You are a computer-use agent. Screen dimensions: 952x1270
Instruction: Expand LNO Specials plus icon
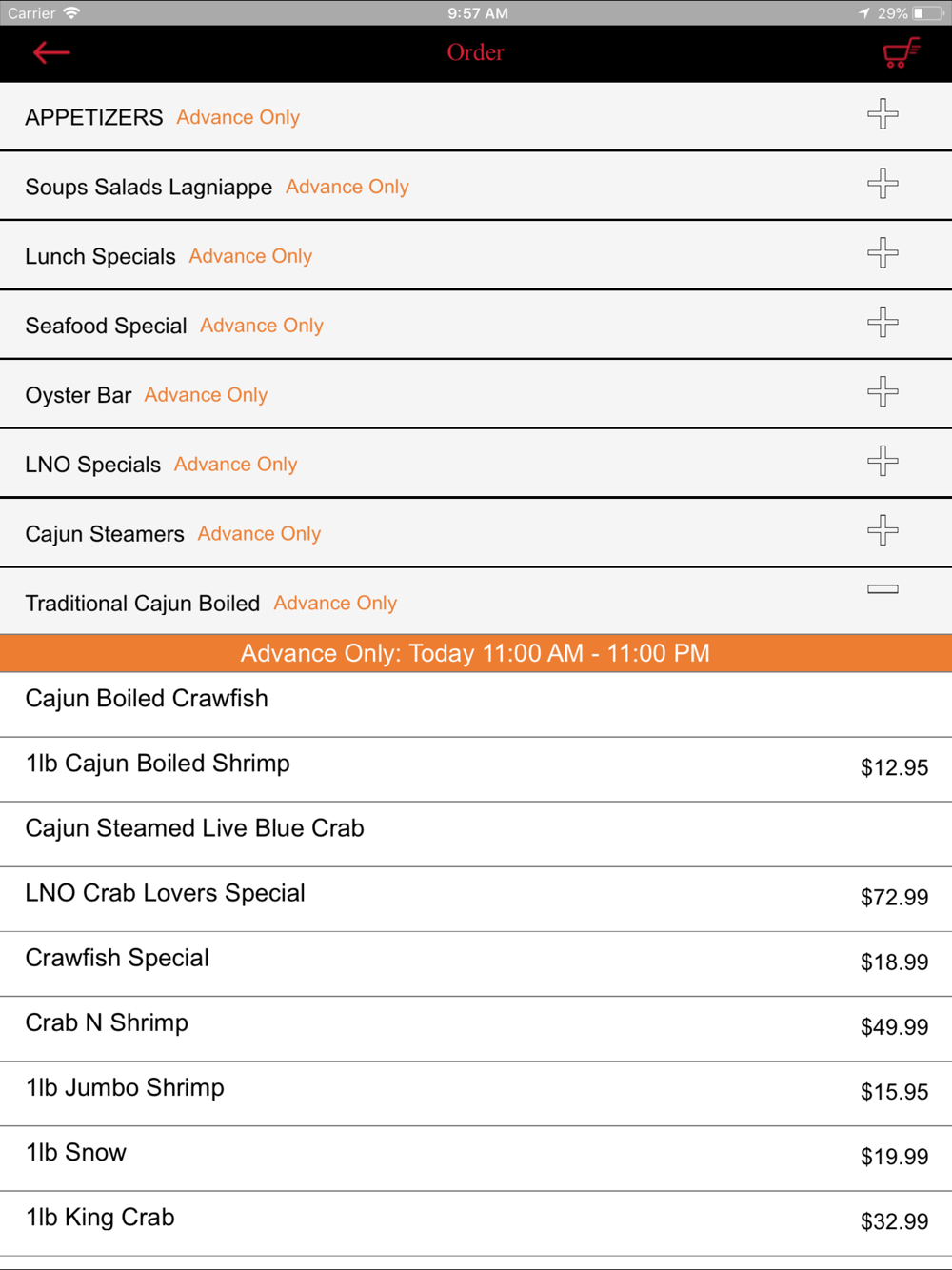(883, 462)
